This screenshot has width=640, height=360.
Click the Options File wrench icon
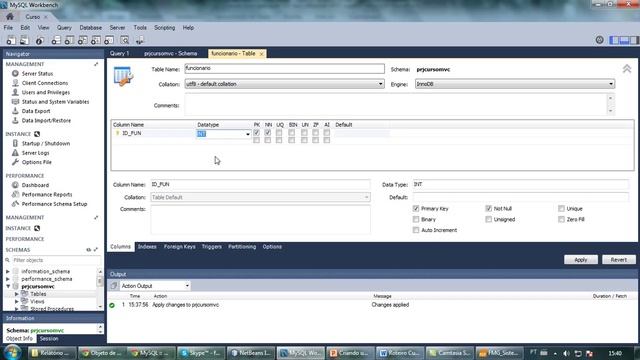pyautogui.click(x=15, y=162)
